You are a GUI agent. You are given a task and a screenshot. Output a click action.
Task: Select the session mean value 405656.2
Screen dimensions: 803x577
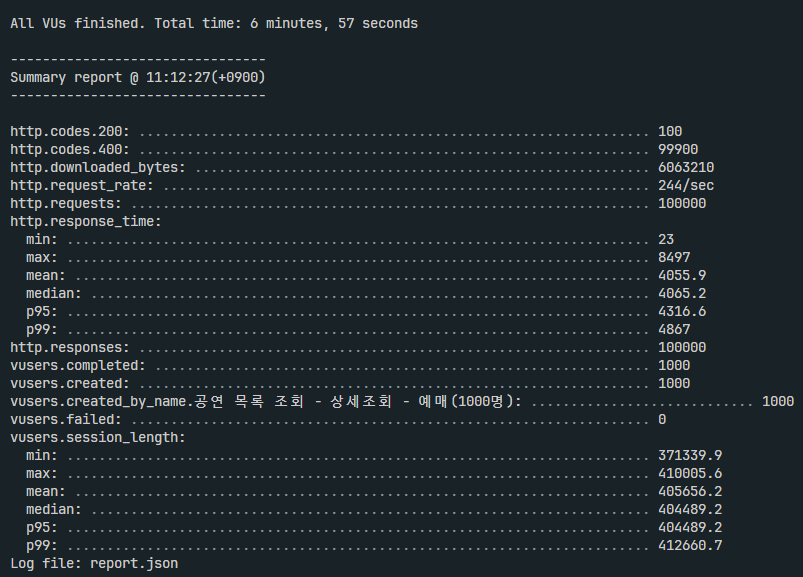coord(690,491)
